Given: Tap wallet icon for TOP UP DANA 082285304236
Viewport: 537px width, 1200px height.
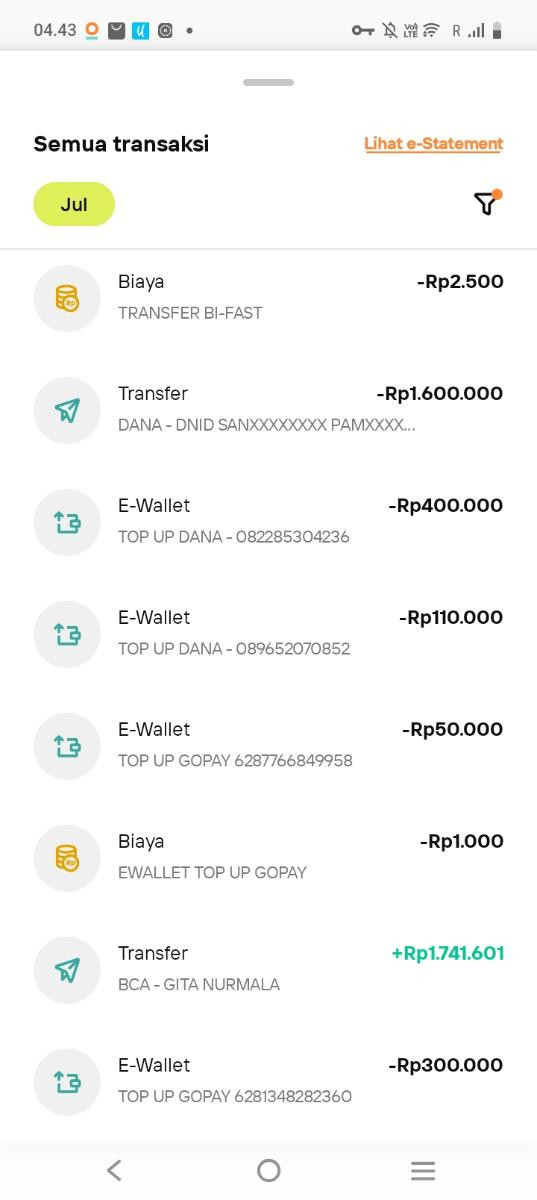Looking at the screenshot, I should coord(67,522).
